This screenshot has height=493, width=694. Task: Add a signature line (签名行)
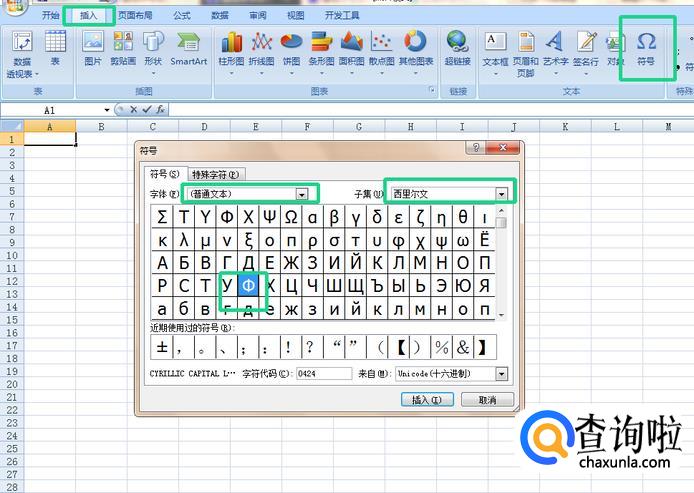point(586,52)
